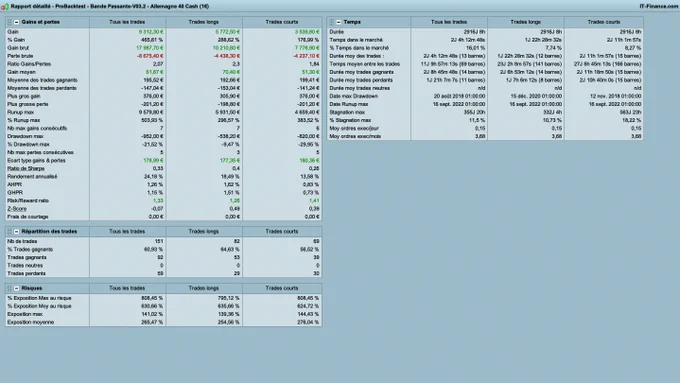Collapse the Risques section
This screenshot has width=680, height=383.
click(x=16, y=288)
